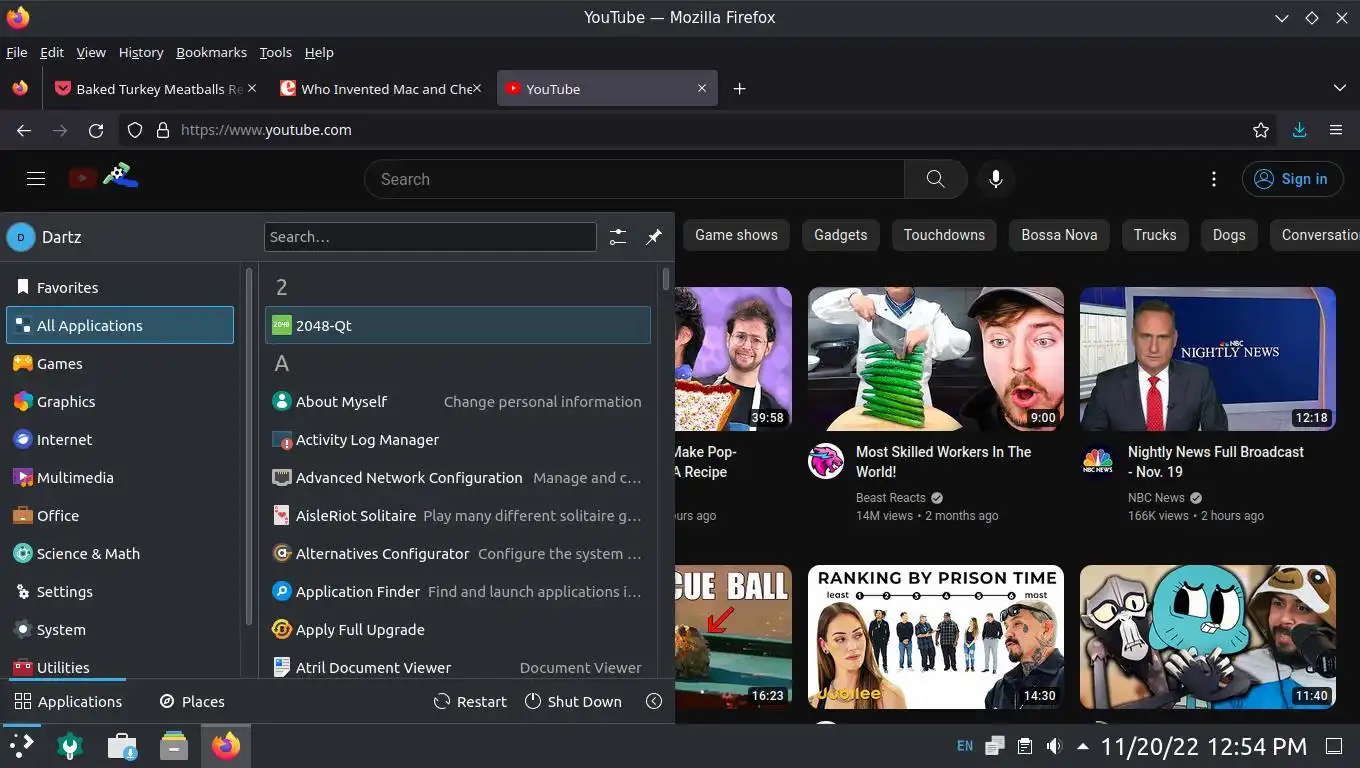Open YouTube hamburger guide menu
Image resolution: width=1360 pixels, height=768 pixels.
36,179
